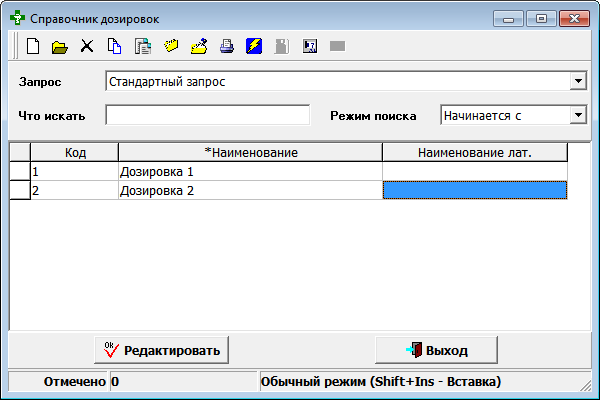Select the Дозировка 2 cell
600x400 pixels.
pyautogui.click(x=251, y=190)
